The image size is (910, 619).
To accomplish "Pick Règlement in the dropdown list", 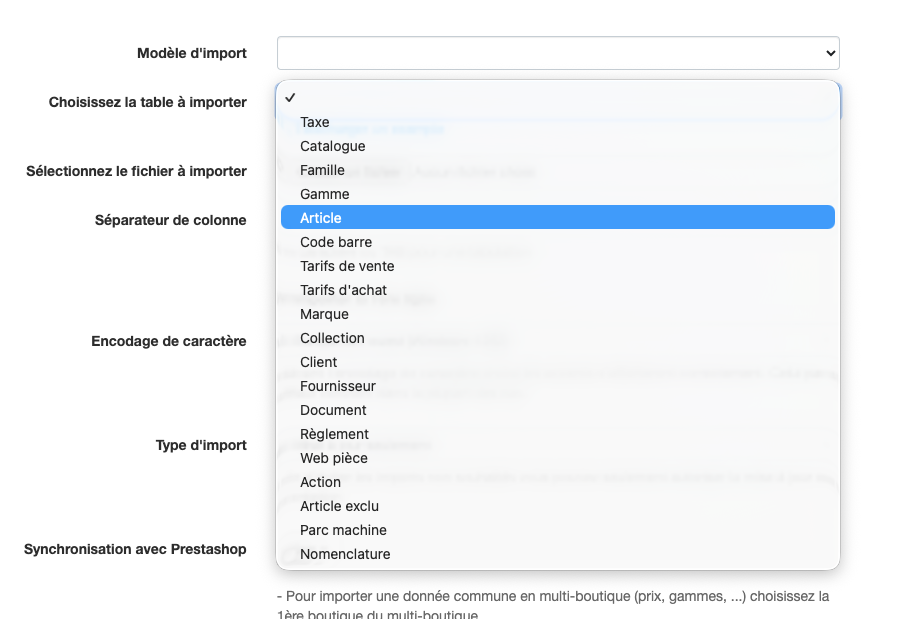I will coord(335,434).
